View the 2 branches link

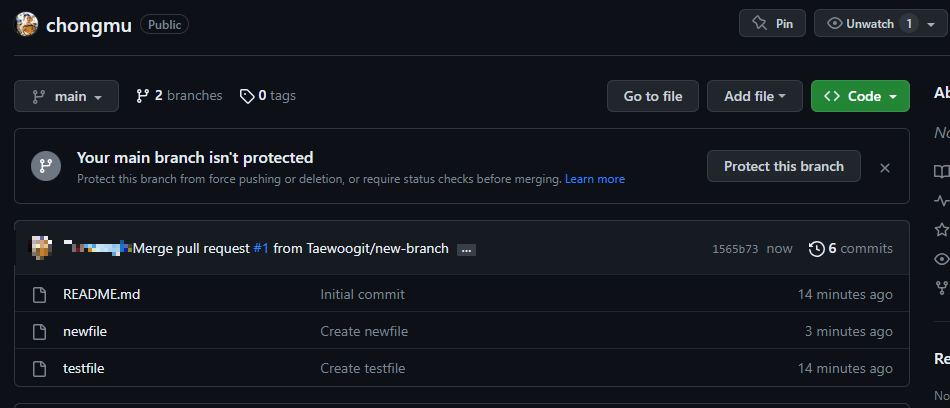179,96
